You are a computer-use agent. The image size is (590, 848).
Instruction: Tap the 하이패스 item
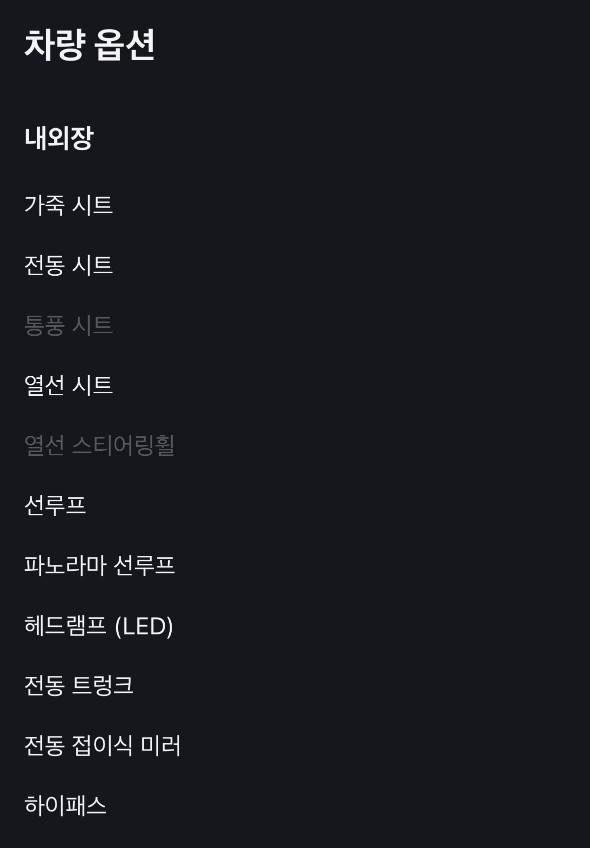coord(65,805)
